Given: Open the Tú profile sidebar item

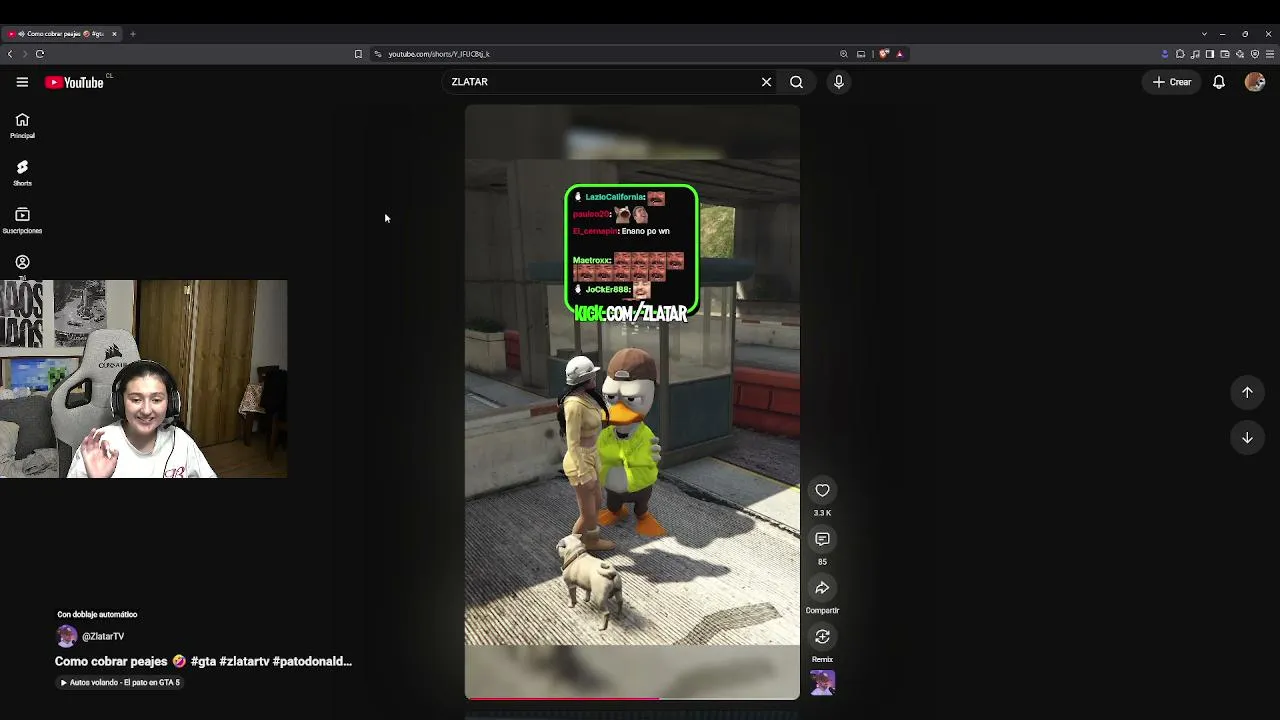Looking at the screenshot, I should (x=22, y=265).
